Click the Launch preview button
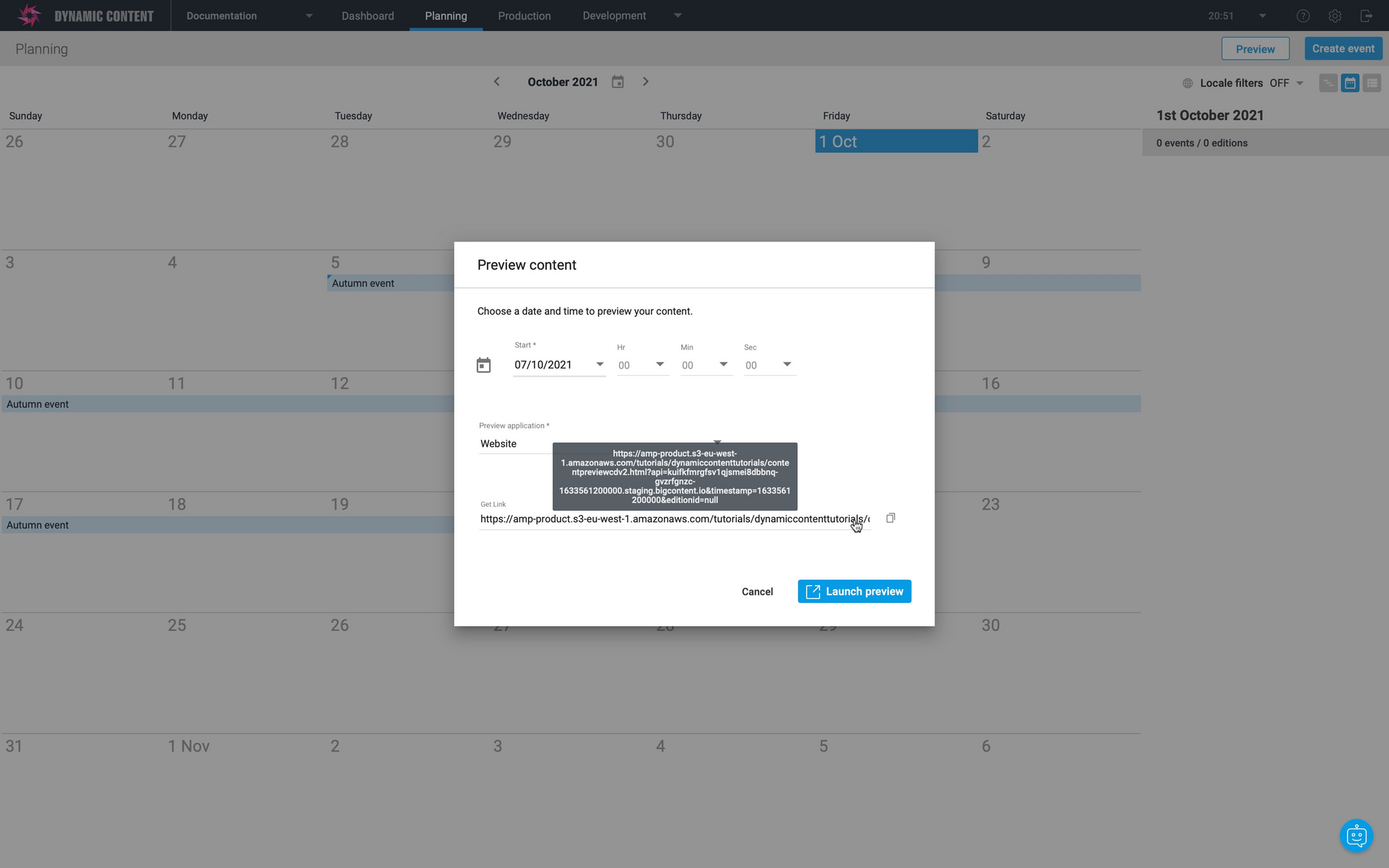This screenshot has height=868, width=1389. pos(854,591)
